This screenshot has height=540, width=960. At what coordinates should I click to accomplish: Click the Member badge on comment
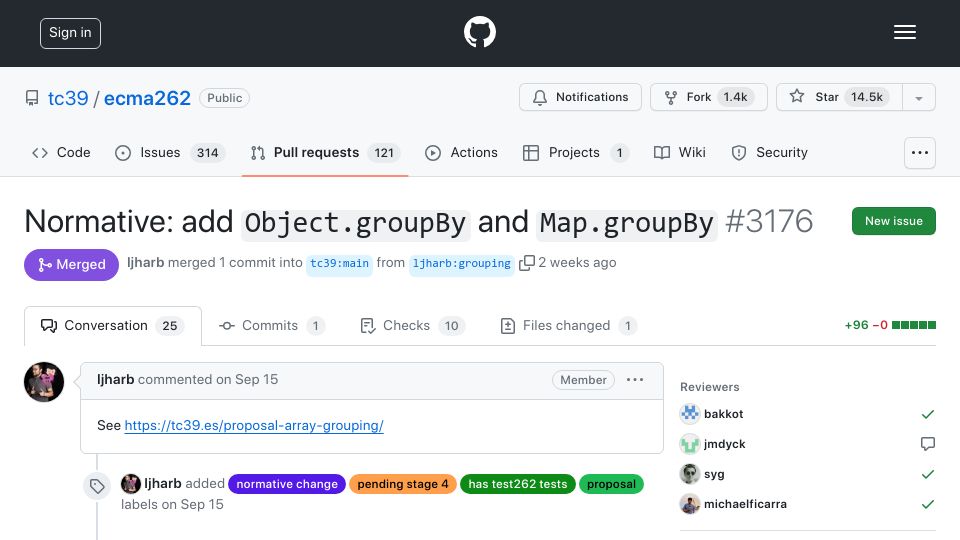click(583, 380)
